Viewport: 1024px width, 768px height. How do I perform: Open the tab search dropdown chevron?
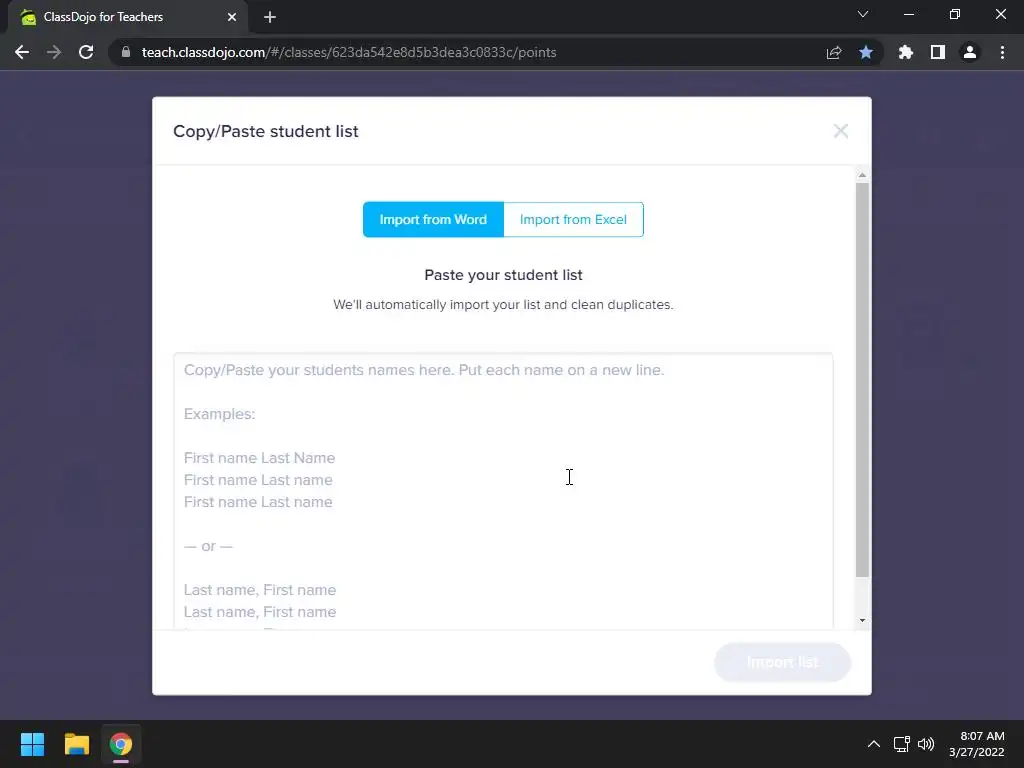pyautogui.click(x=863, y=14)
